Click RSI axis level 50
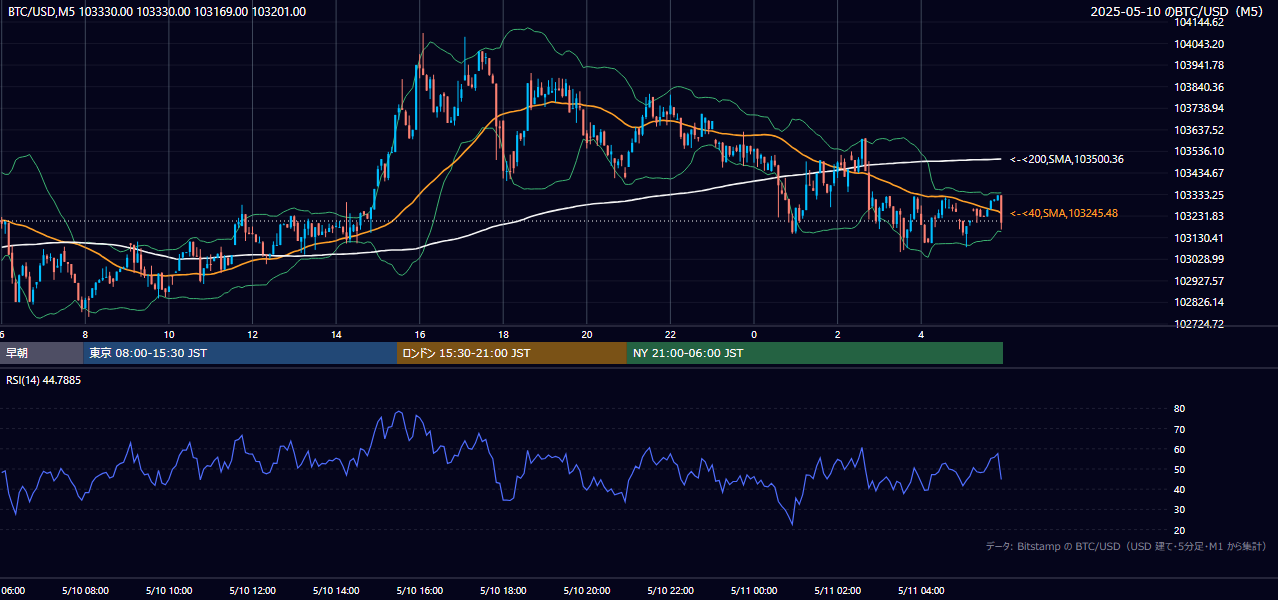The image size is (1278, 600). [x=1179, y=469]
